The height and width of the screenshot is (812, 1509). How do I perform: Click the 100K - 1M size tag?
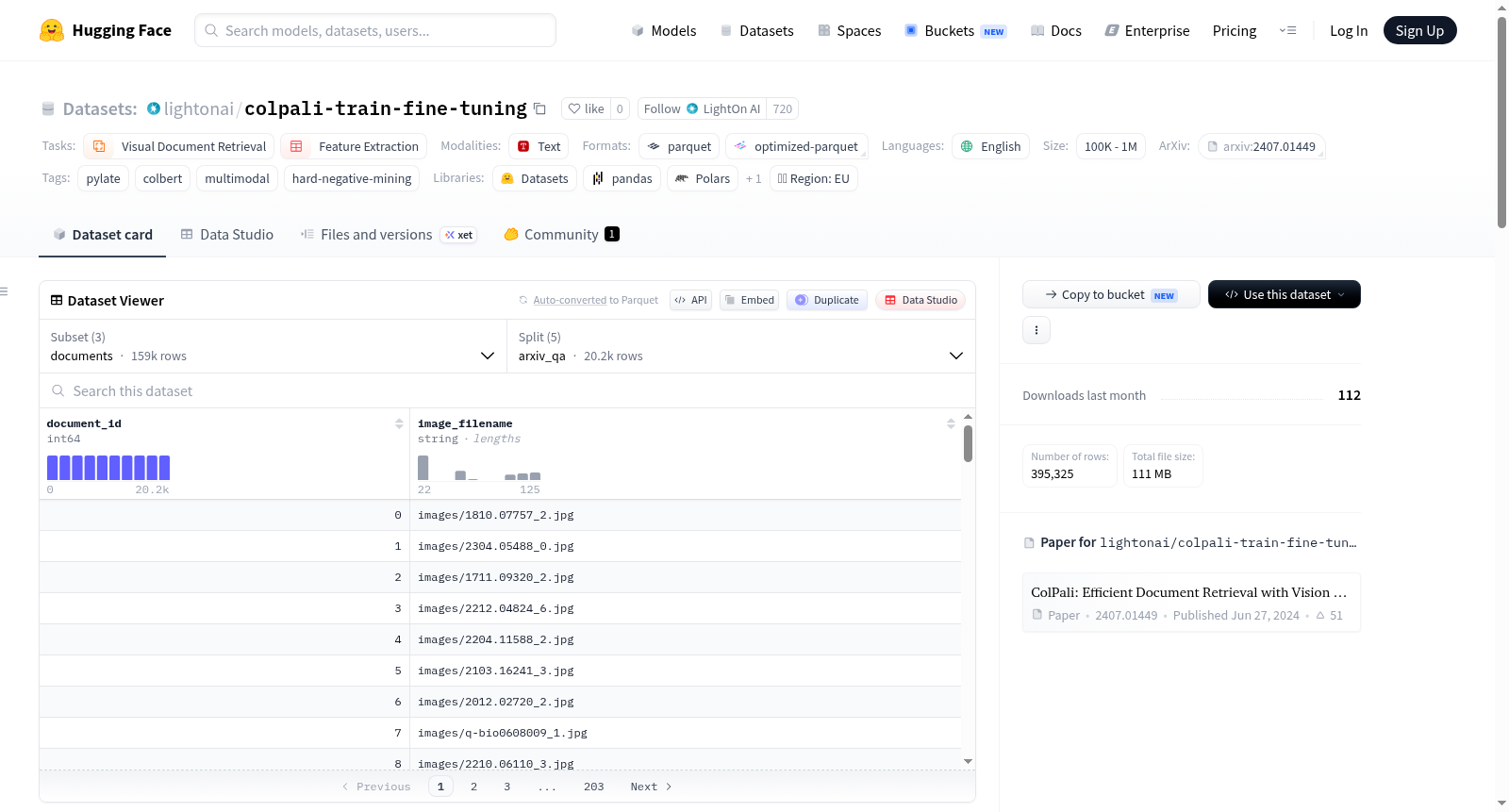1111,146
